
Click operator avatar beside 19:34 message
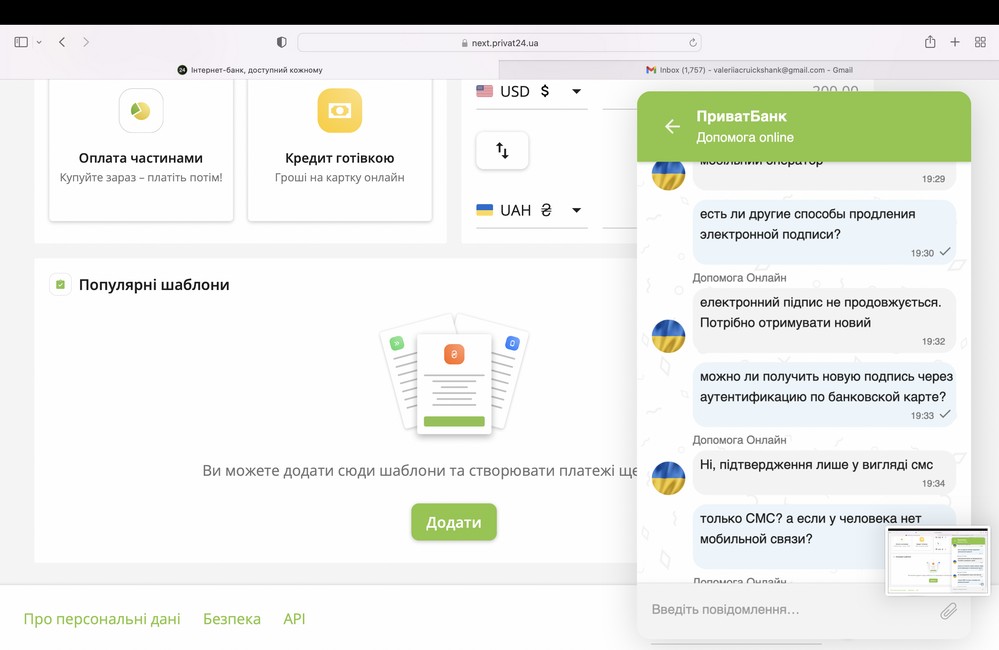pyautogui.click(x=668, y=478)
